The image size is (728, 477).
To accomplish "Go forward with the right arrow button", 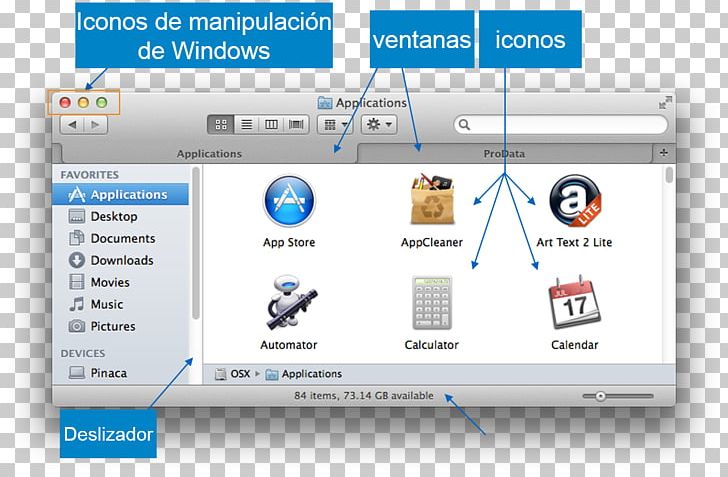I will point(96,125).
